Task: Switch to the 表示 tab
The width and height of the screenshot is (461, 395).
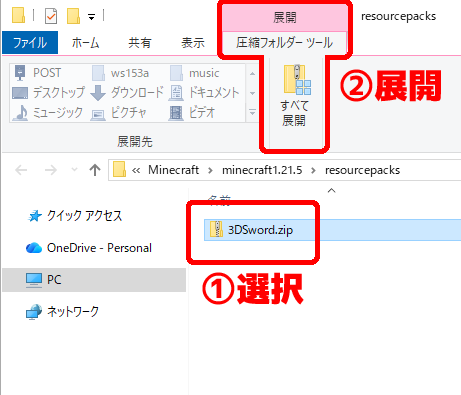Action: tap(193, 43)
